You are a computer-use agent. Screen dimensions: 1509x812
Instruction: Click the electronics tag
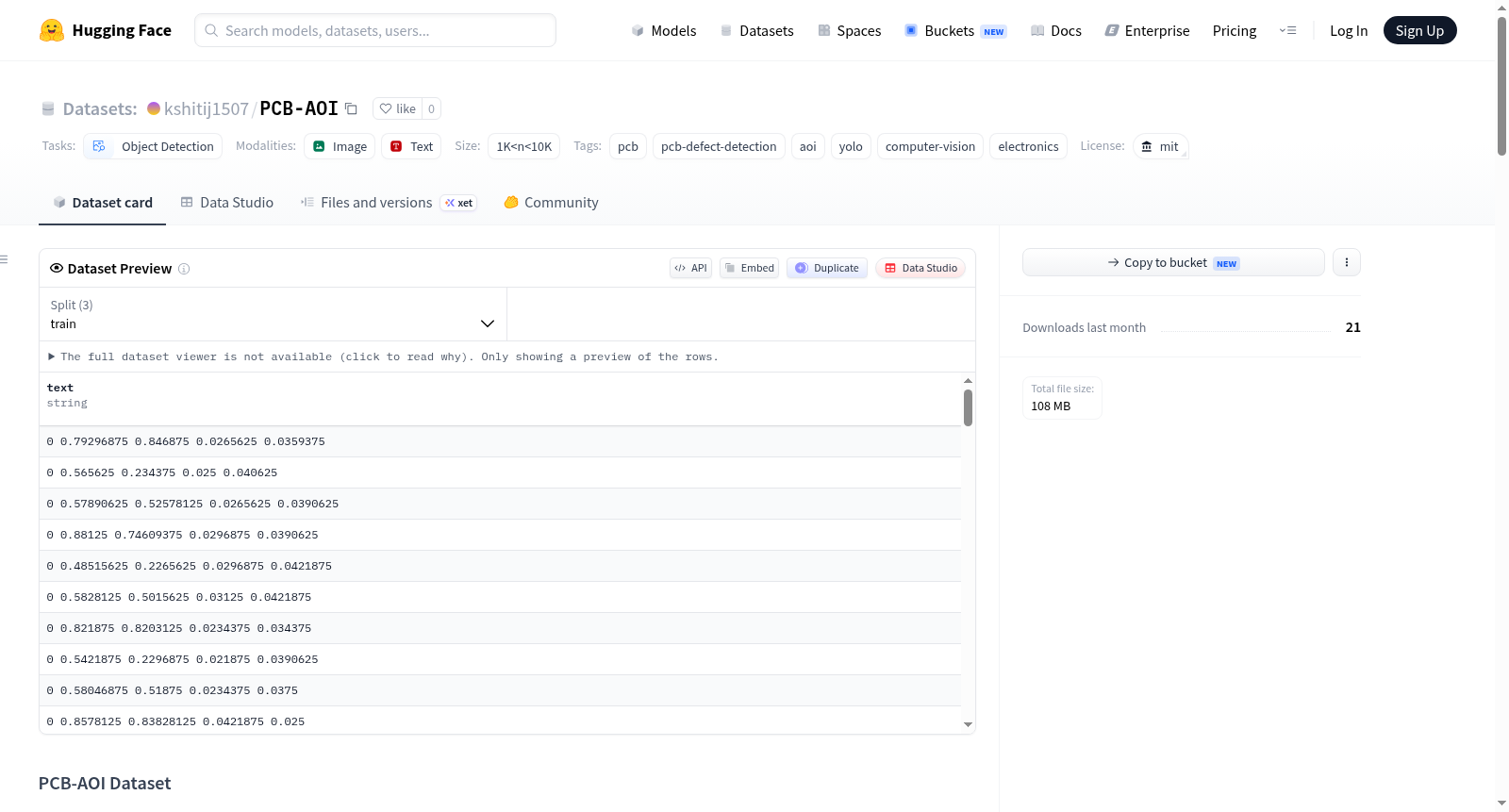(1028, 146)
